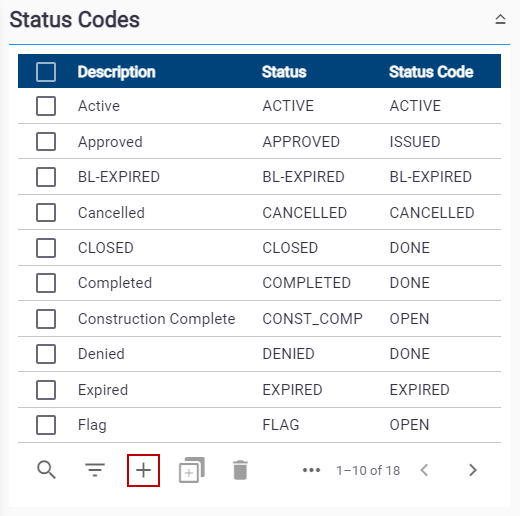Collapse the Status Codes panel
This screenshot has height=516, width=520.
pos(500,19)
